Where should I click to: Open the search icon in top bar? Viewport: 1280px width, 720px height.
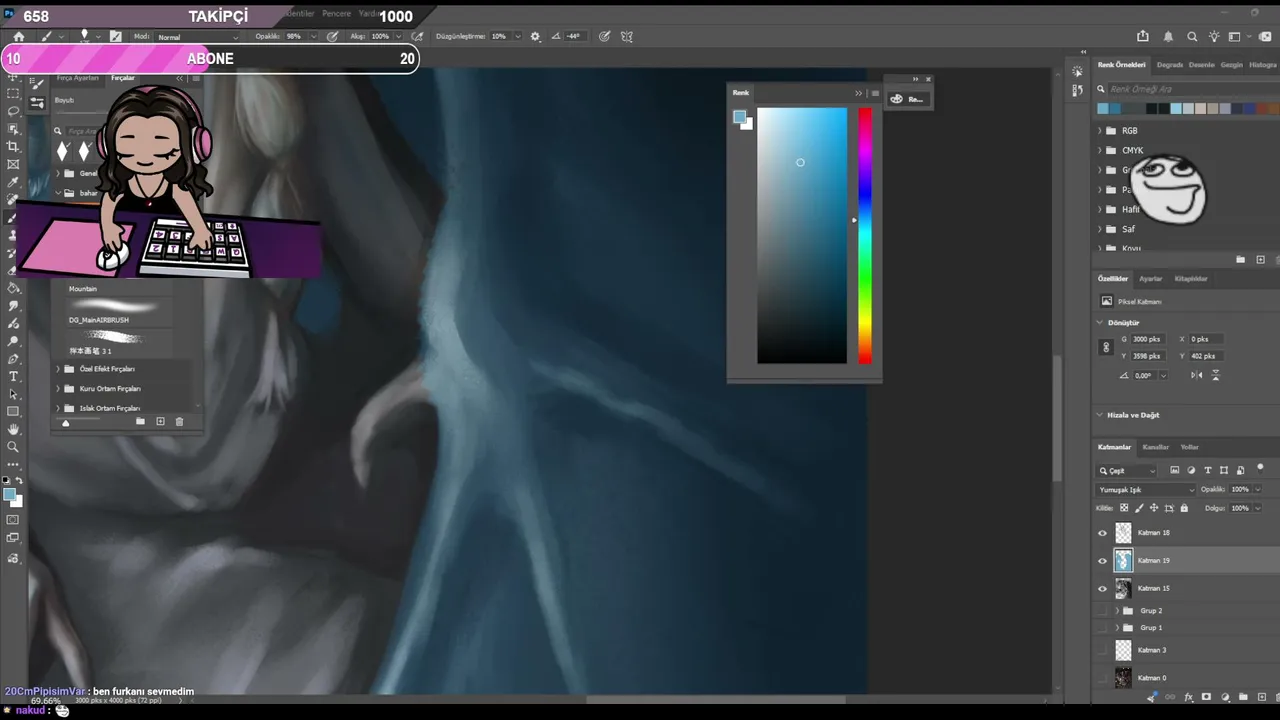coord(1192,36)
